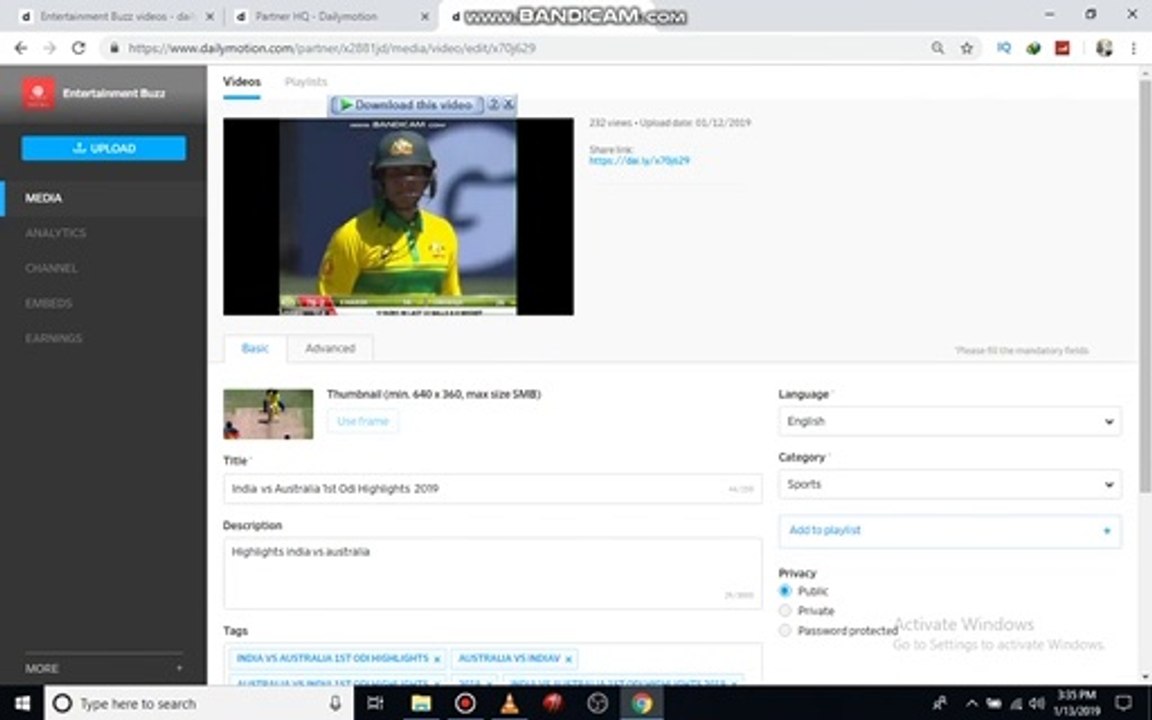Click into the Title field
1152x720 pixels.
point(492,489)
